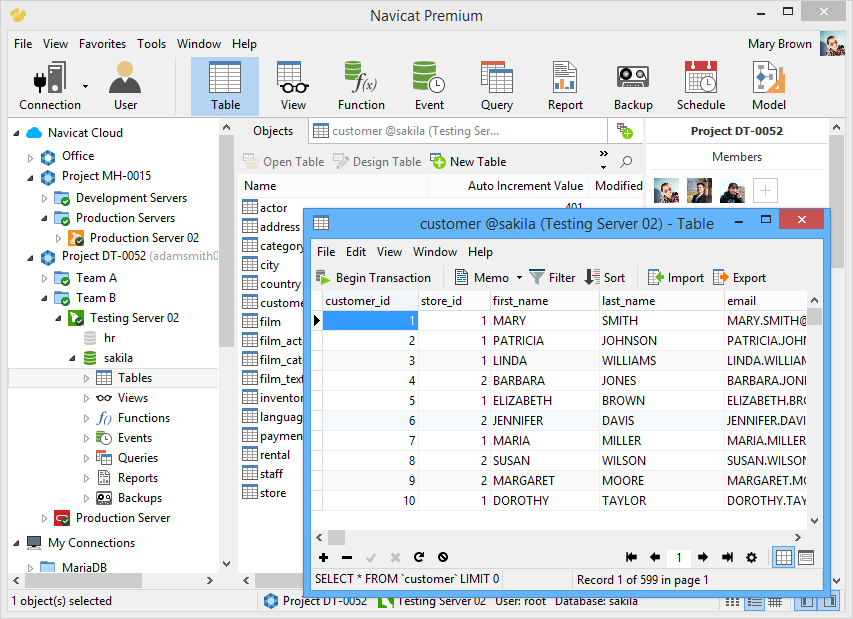Collapse the sakila database node

click(72, 358)
